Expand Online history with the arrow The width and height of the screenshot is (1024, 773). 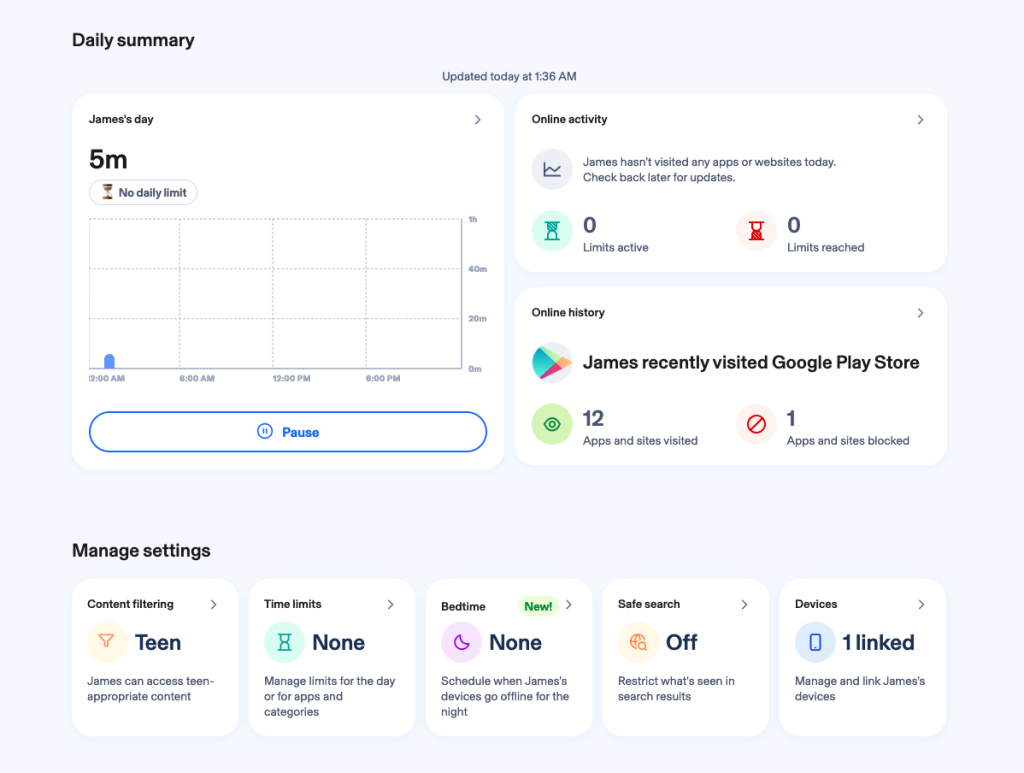click(920, 313)
